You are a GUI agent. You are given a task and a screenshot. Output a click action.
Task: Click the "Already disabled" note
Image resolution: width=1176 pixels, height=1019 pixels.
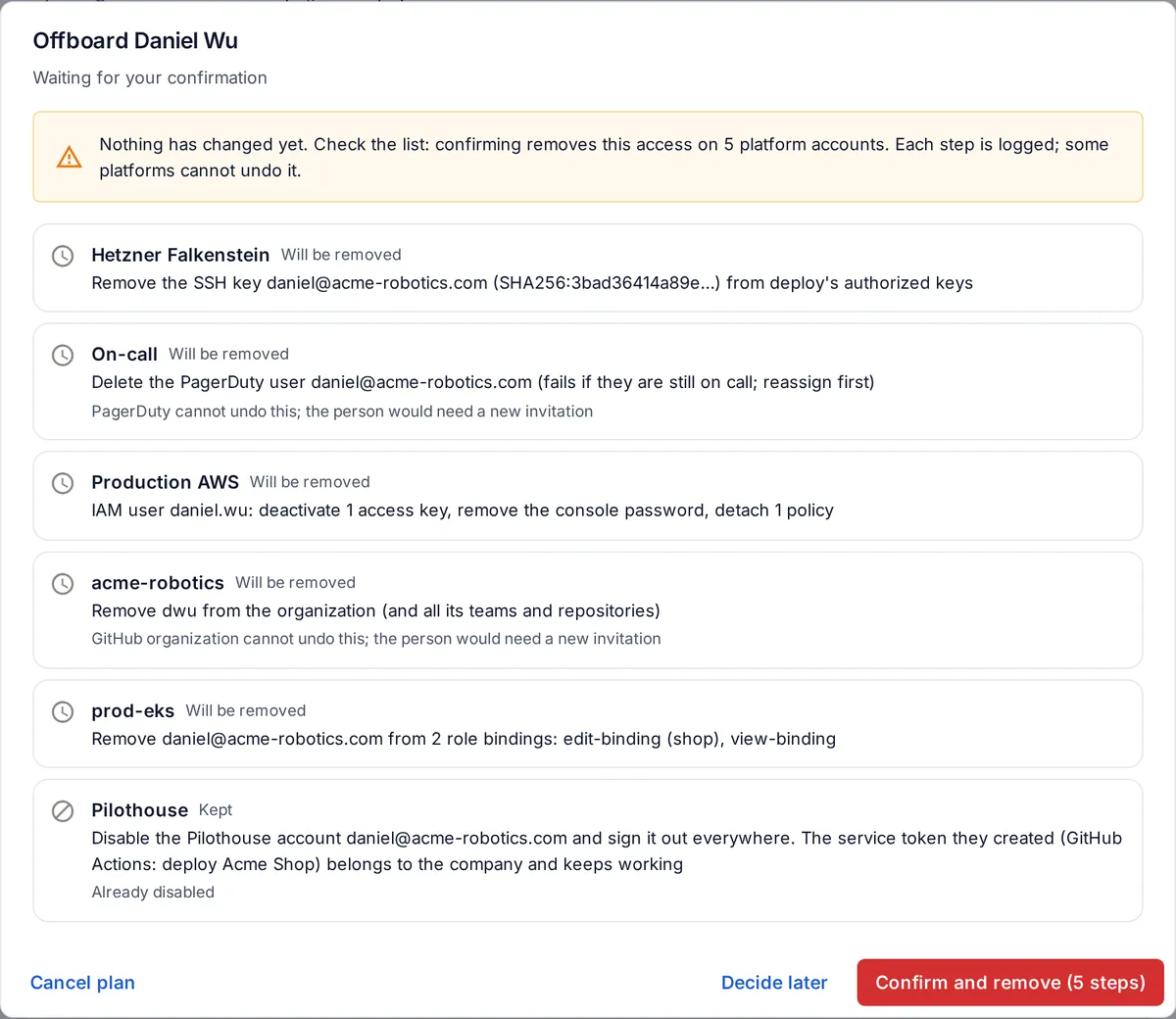153,893
